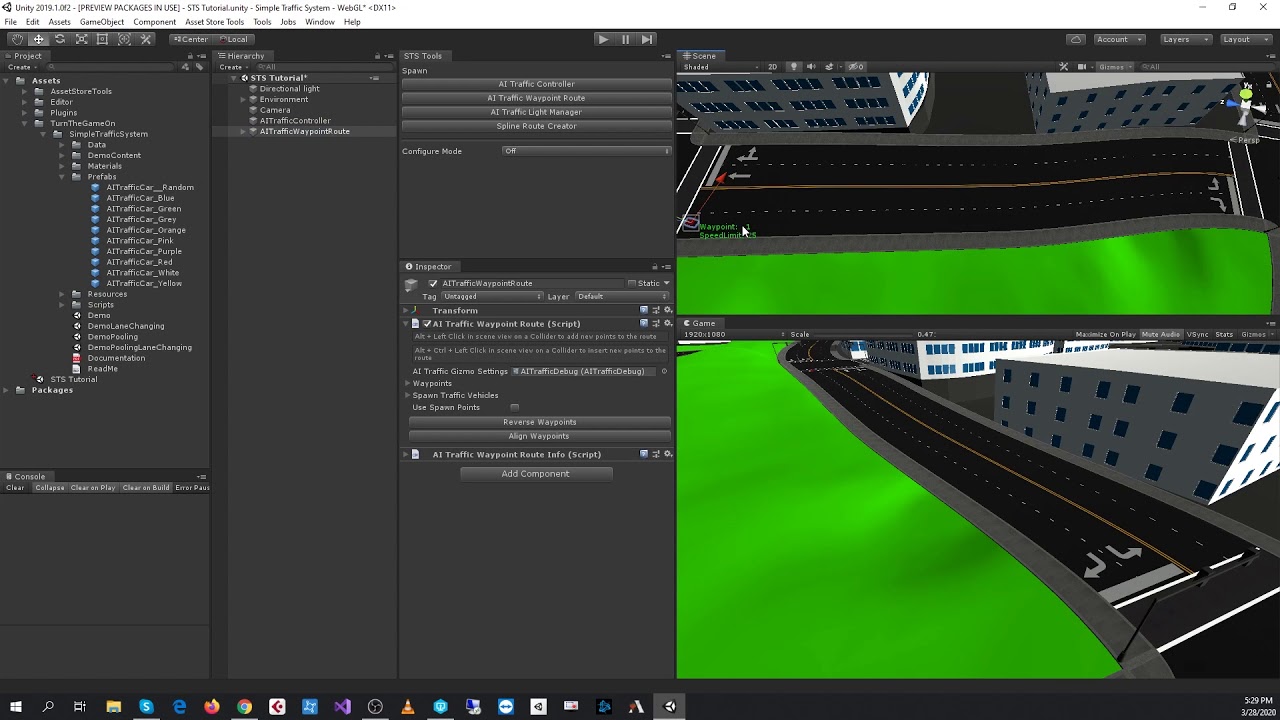Toggle AI Traffic Waypoint Route script enabled checkbox
This screenshot has width=1280, height=720.
(x=427, y=324)
